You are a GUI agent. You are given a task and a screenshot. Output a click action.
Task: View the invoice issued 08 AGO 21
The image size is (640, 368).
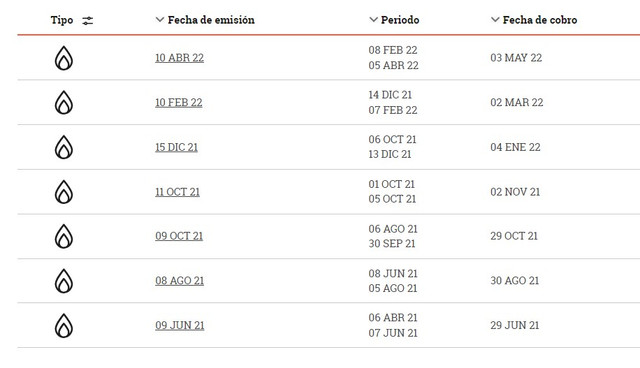[180, 281]
